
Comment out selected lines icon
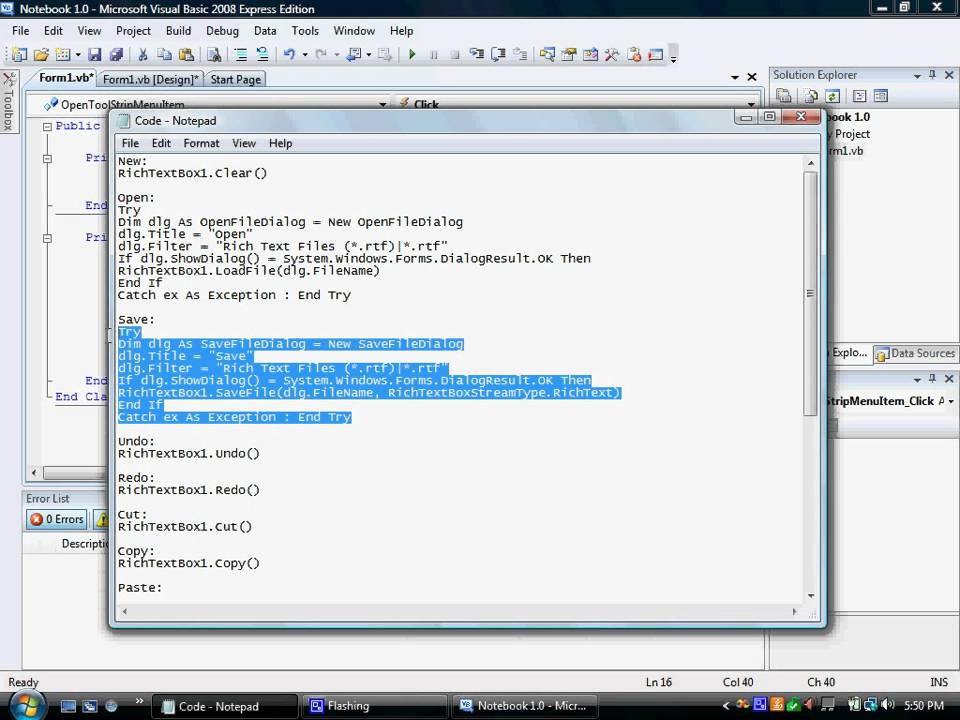[241, 54]
